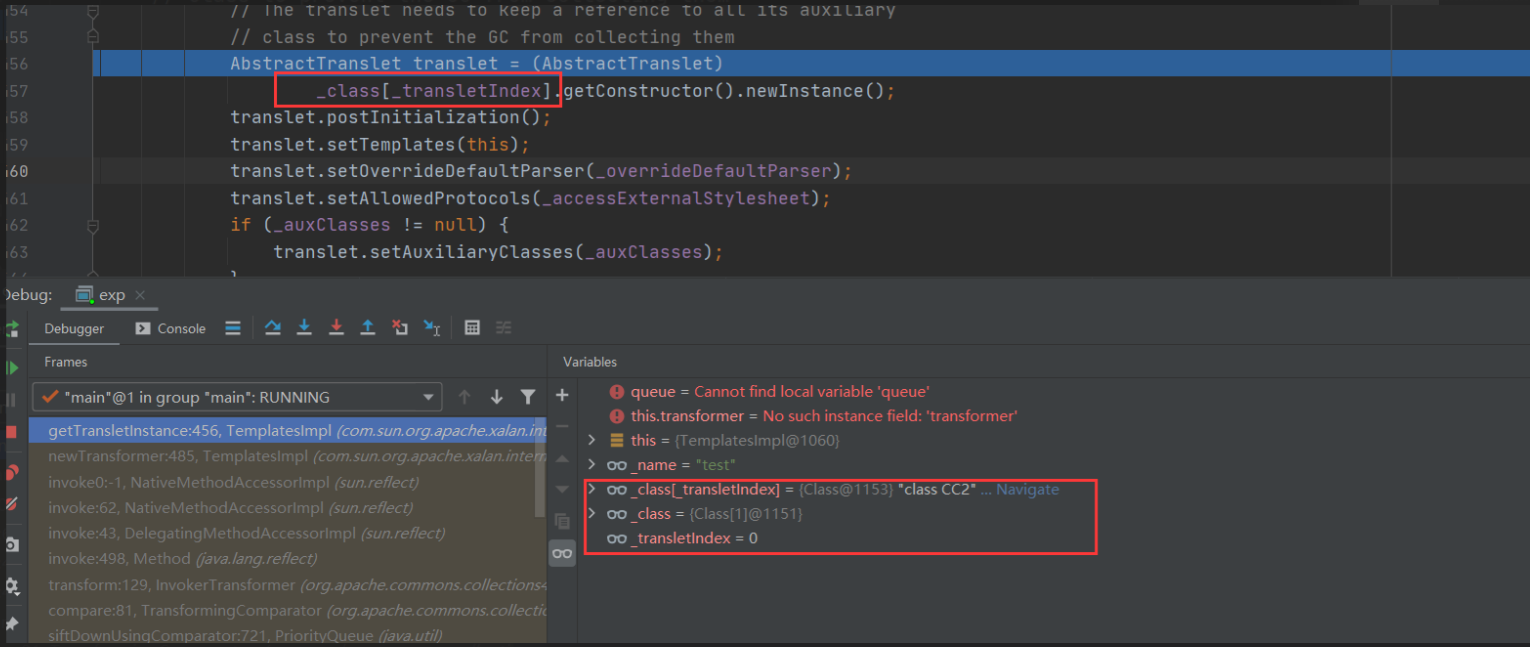Select frame invoke:43, DelegatingMethodAccessorImpl
The width and height of the screenshot is (1530, 647).
(x=288, y=533)
